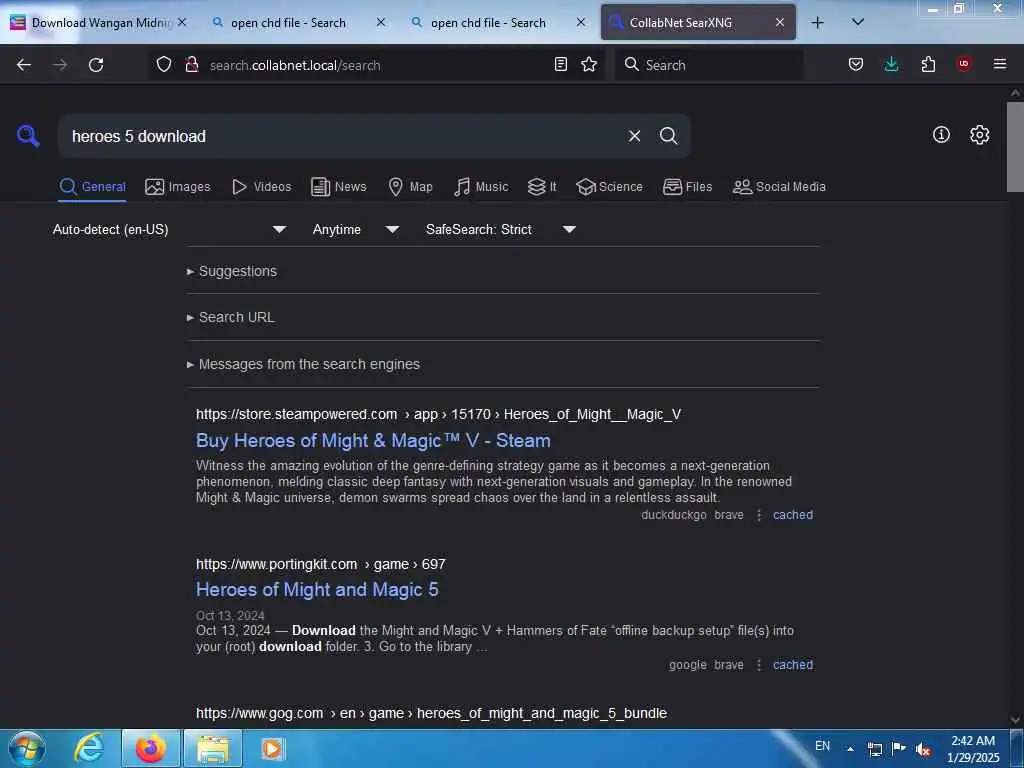Open a new browser tab
The height and width of the screenshot is (768, 1024).
coord(817,23)
